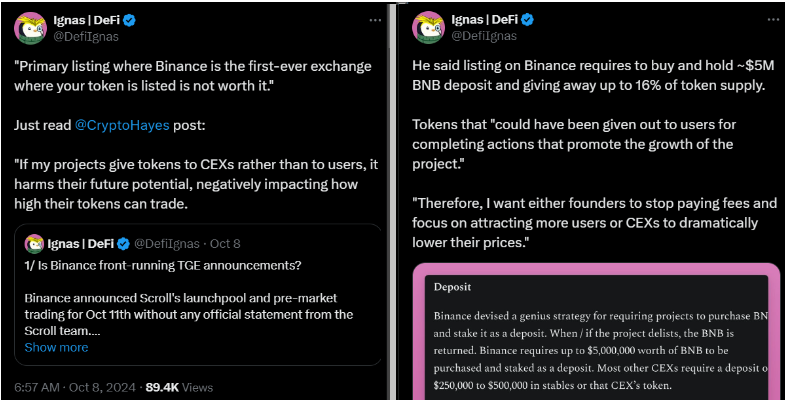The width and height of the screenshot is (785, 400).
Task: Click the Ignas profile avatar on the Primary listing tweet
Action: click(x=31, y=27)
